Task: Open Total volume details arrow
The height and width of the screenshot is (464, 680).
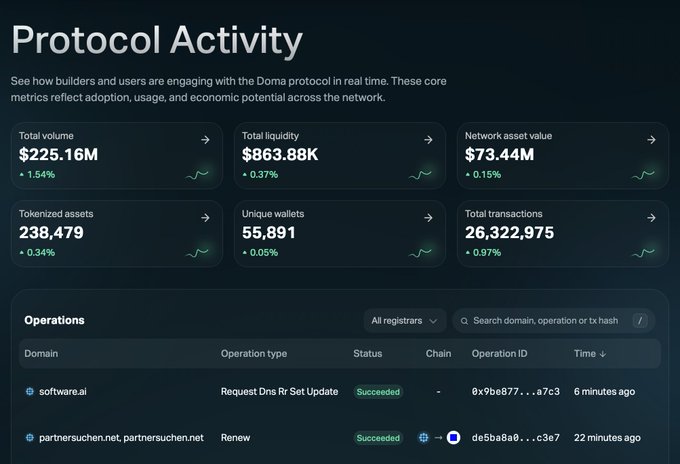Action: (x=205, y=140)
